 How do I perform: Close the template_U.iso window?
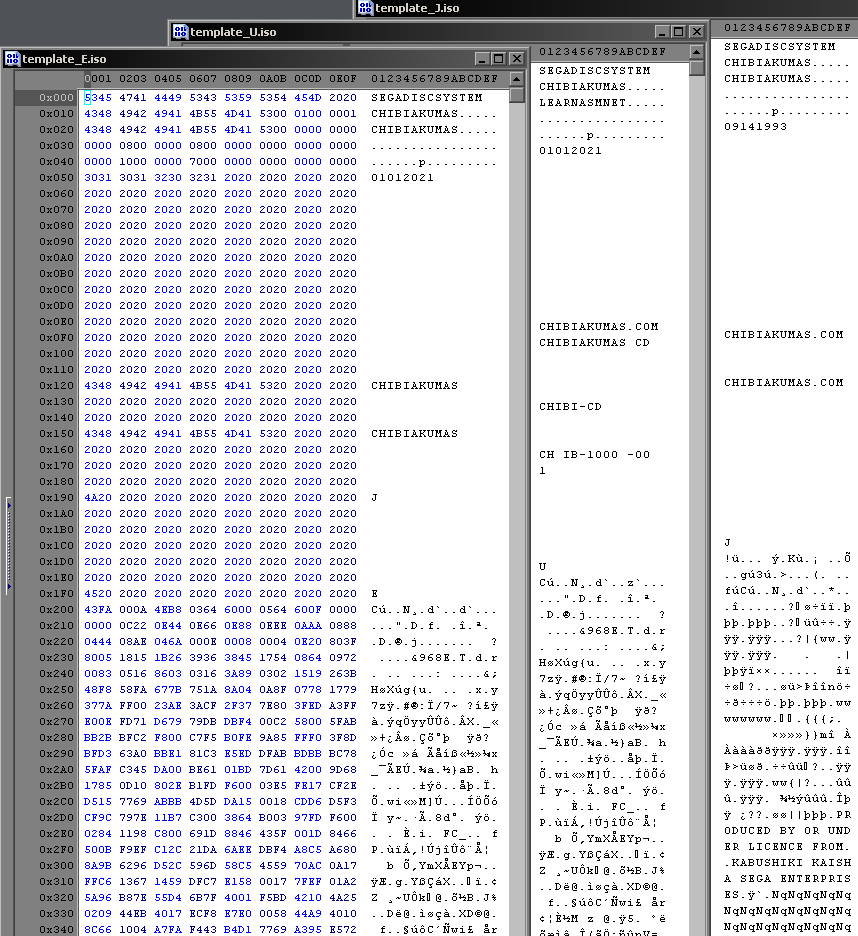[697, 32]
